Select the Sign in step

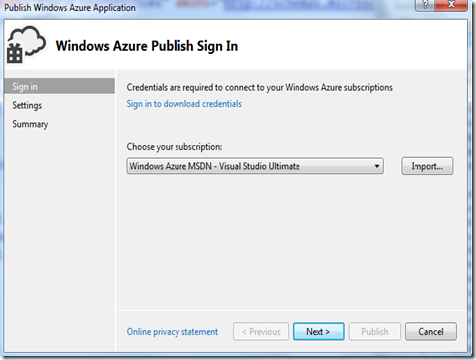pos(59,86)
